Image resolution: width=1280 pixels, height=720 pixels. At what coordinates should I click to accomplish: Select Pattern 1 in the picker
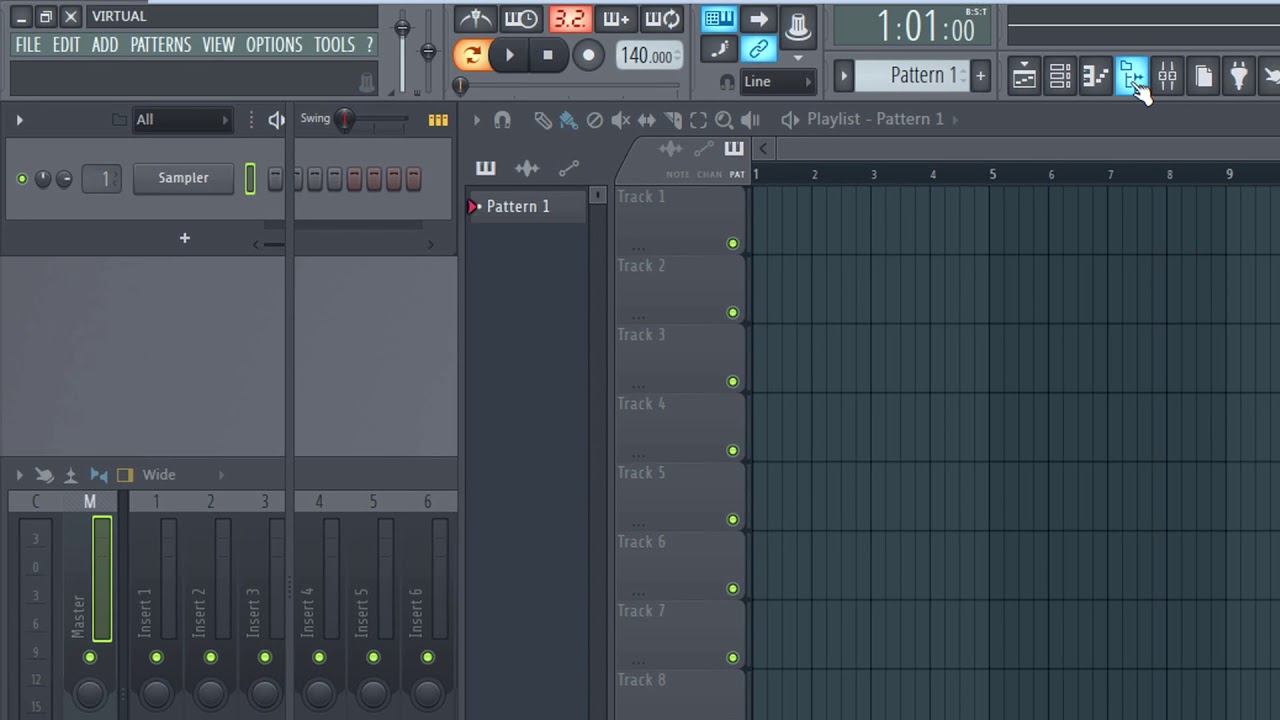(x=526, y=206)
